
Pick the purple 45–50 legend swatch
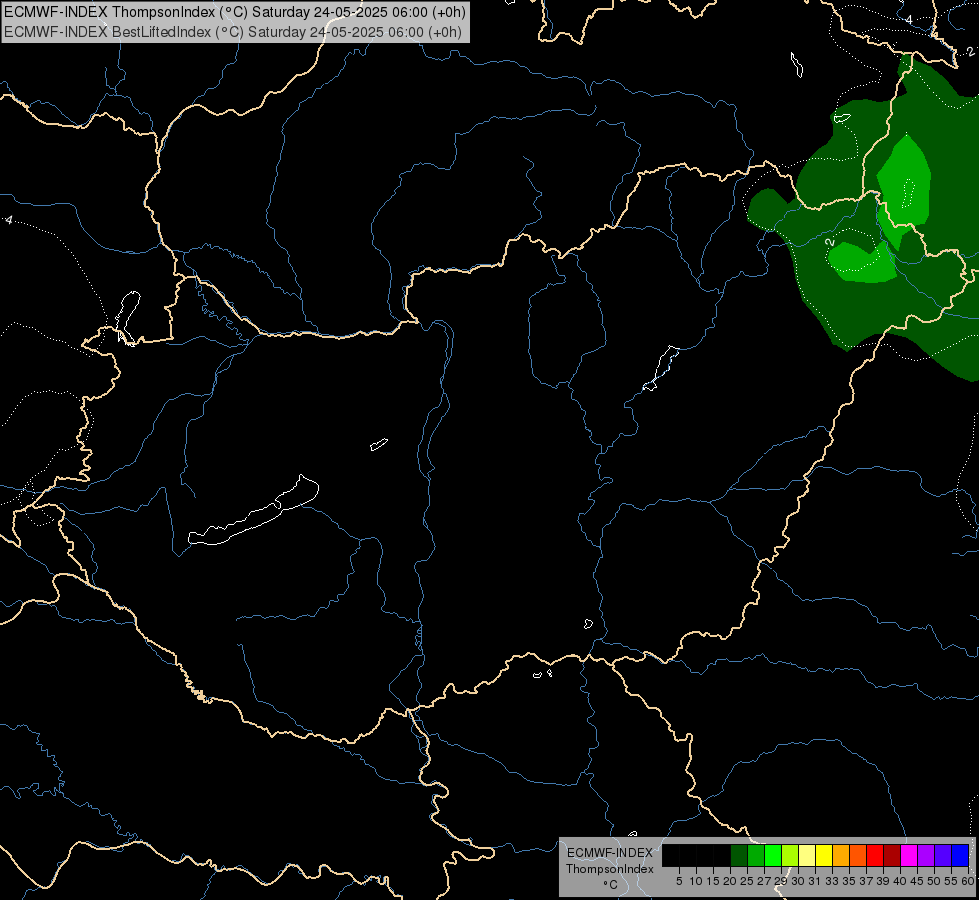click(x=926, y=855)
